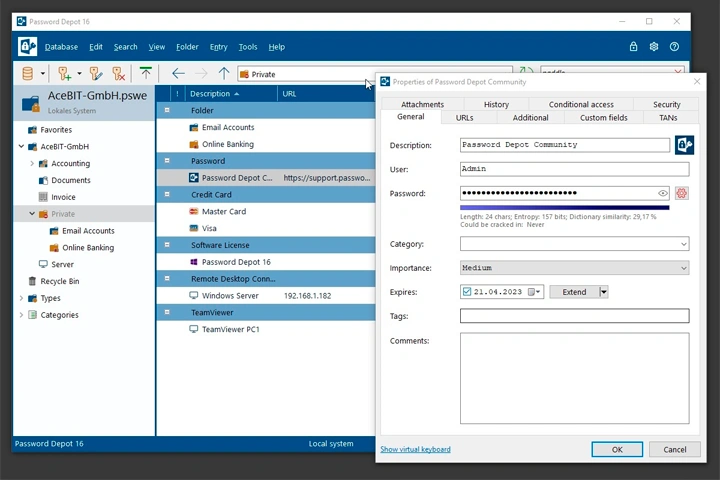This screenshot has width=720, height=480.
Task: Collapse the Software License group
Action: [167, 245]
